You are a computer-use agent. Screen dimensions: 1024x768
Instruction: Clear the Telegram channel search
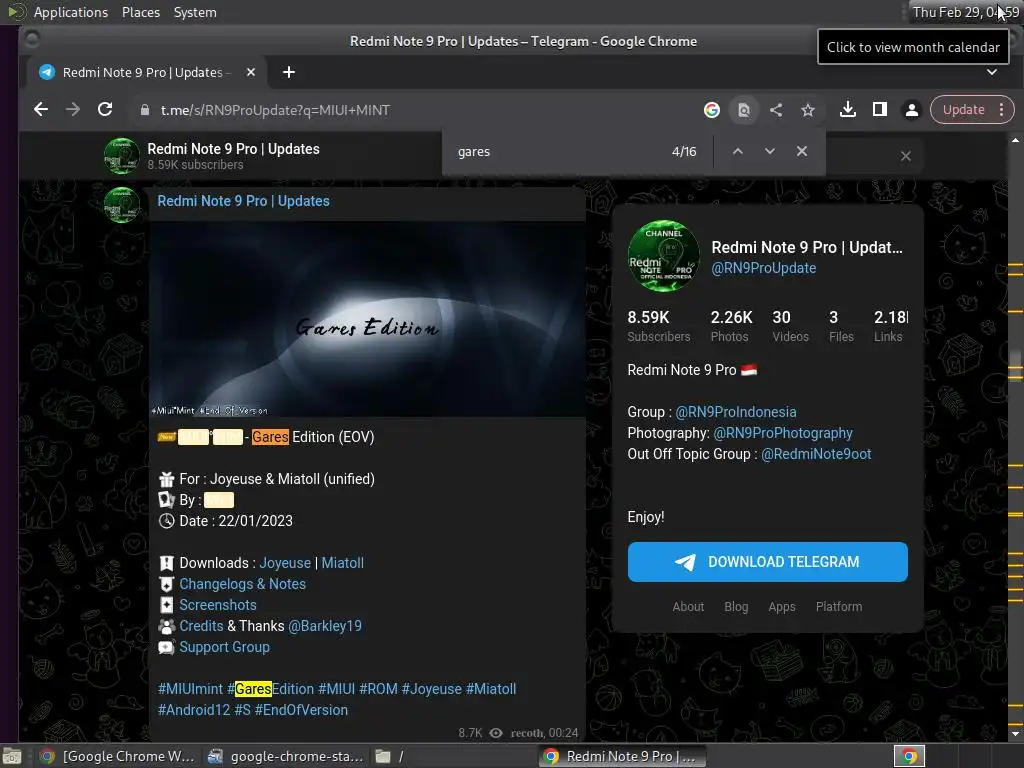pos(905,156)
